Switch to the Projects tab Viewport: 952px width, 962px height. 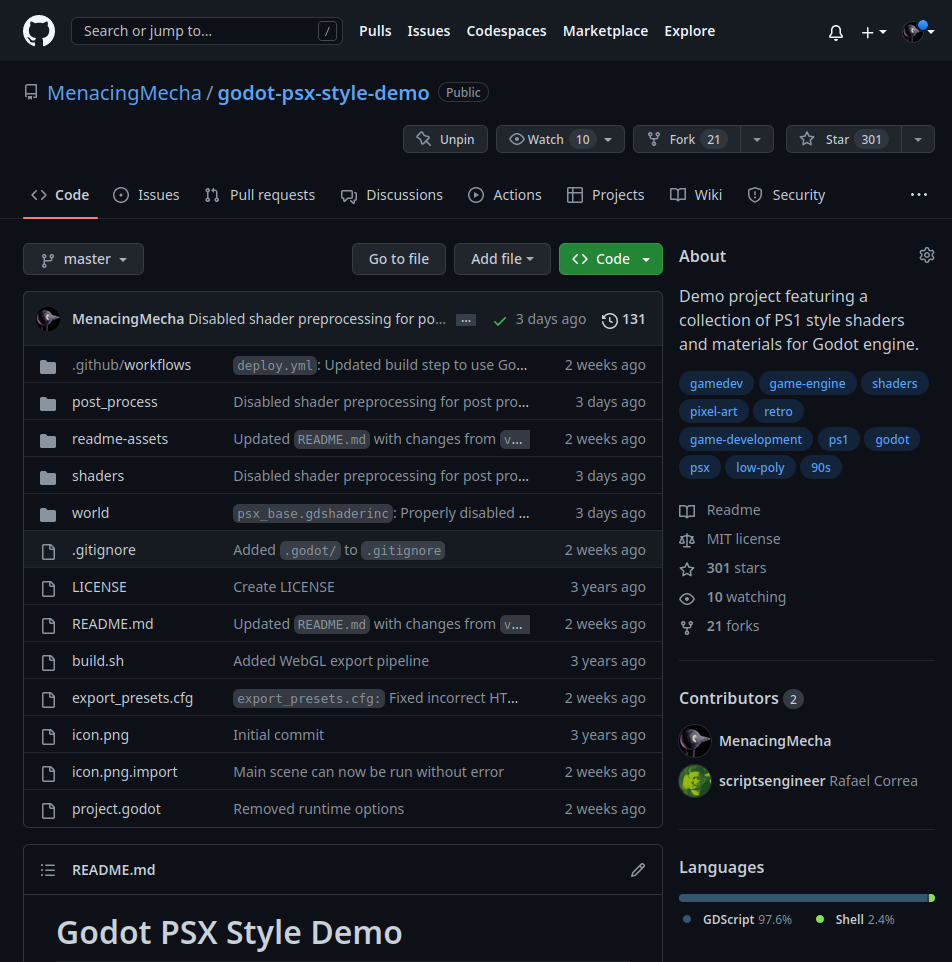605,195
